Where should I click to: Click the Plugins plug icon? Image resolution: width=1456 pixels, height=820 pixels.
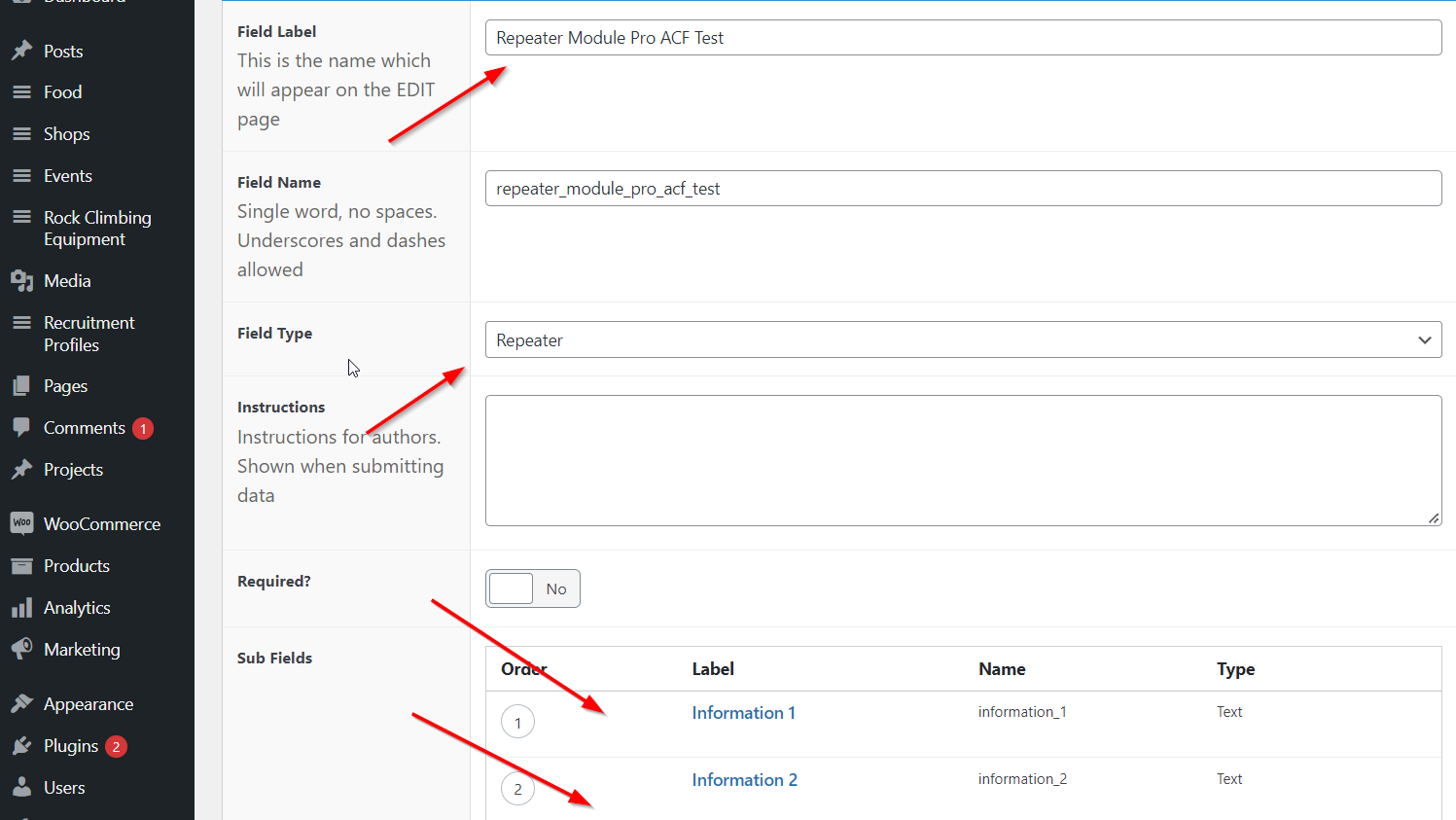(21, 746)
